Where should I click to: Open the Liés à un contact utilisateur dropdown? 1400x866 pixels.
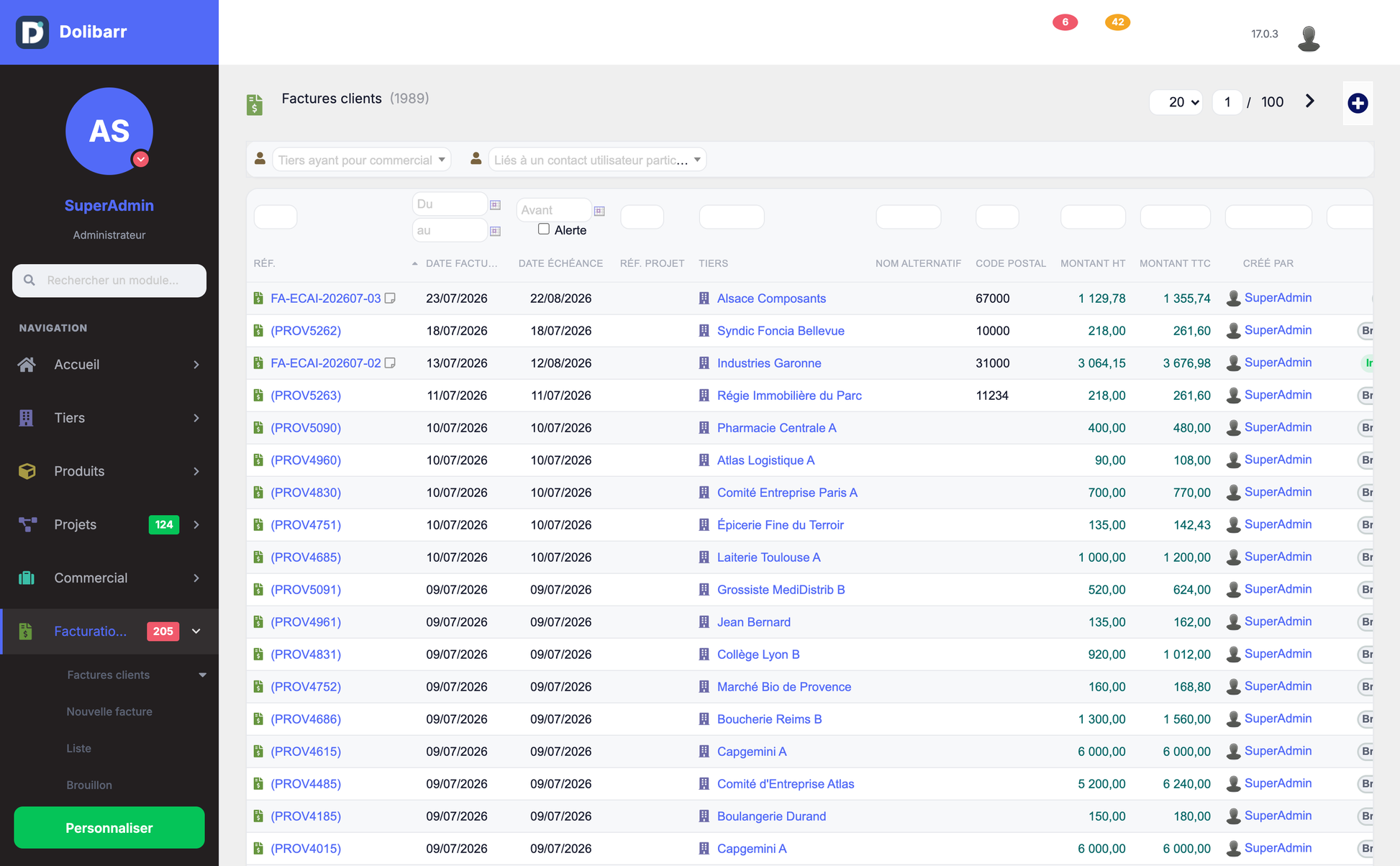[597, 160]
